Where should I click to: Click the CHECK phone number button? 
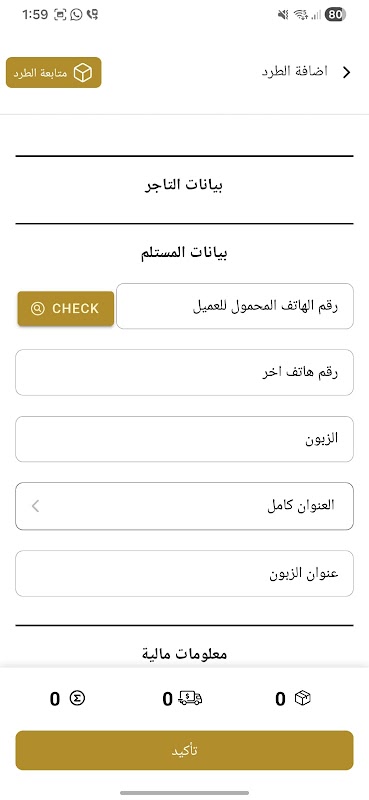click(65, 308)
